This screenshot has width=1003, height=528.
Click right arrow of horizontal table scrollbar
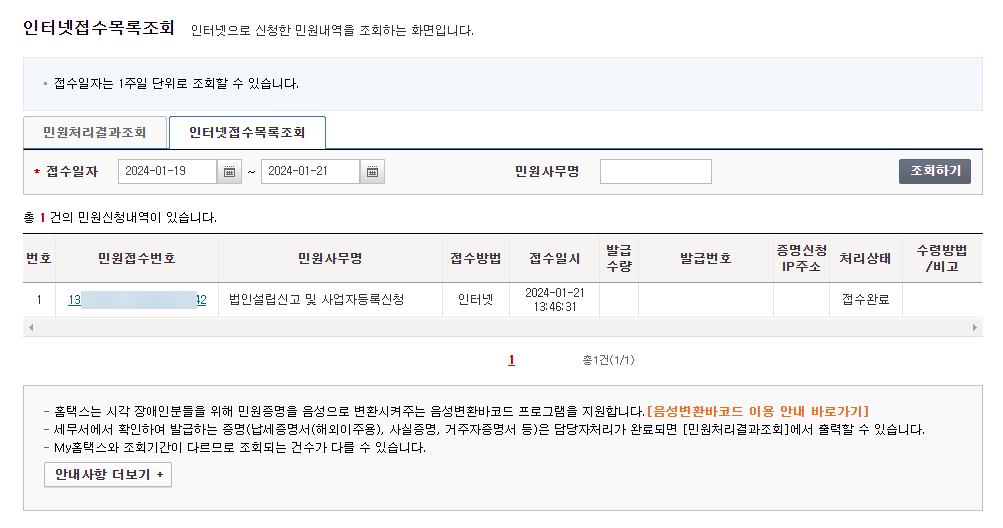(x=975, y=328)
